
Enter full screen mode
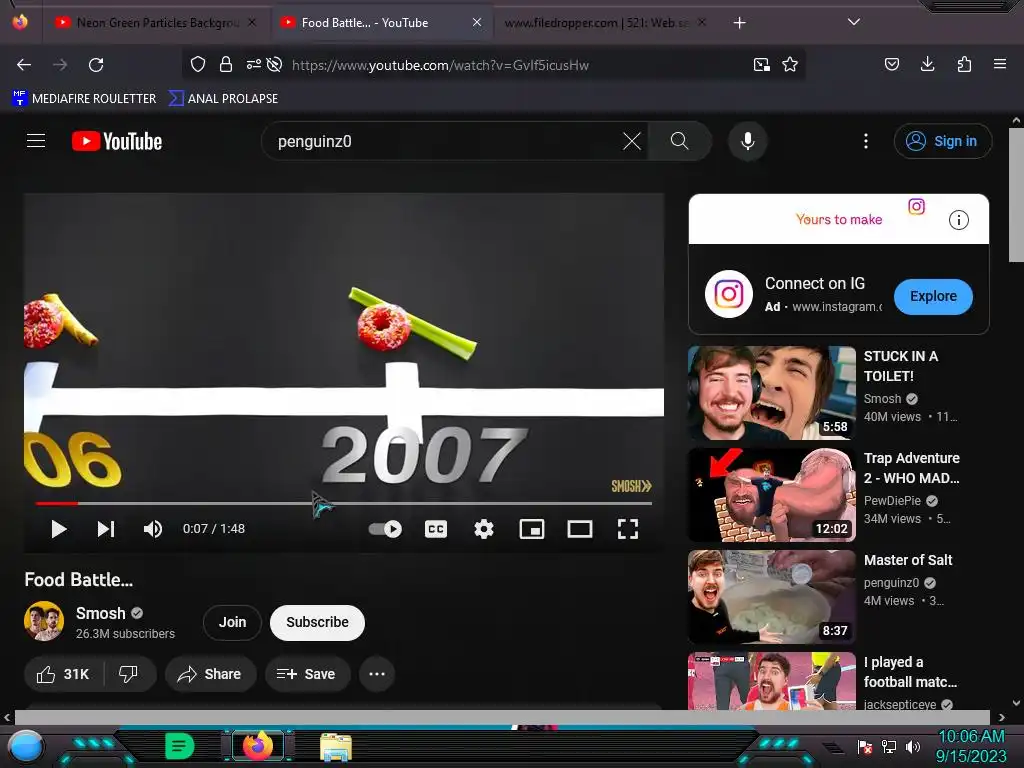[628, 529]
